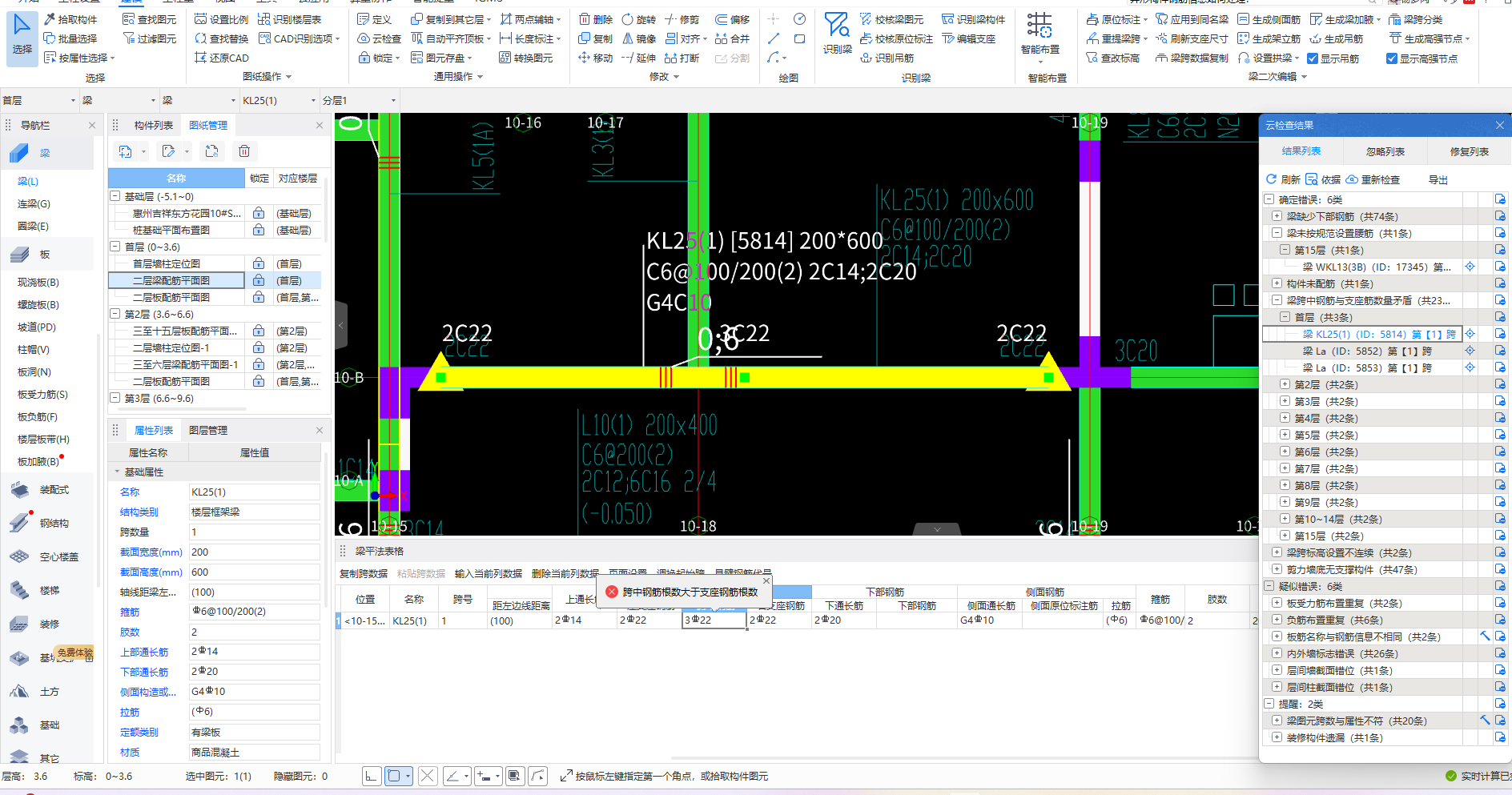Toggle lock for 二层板配筋平面图 under 首层

click(x=259, y=297)
